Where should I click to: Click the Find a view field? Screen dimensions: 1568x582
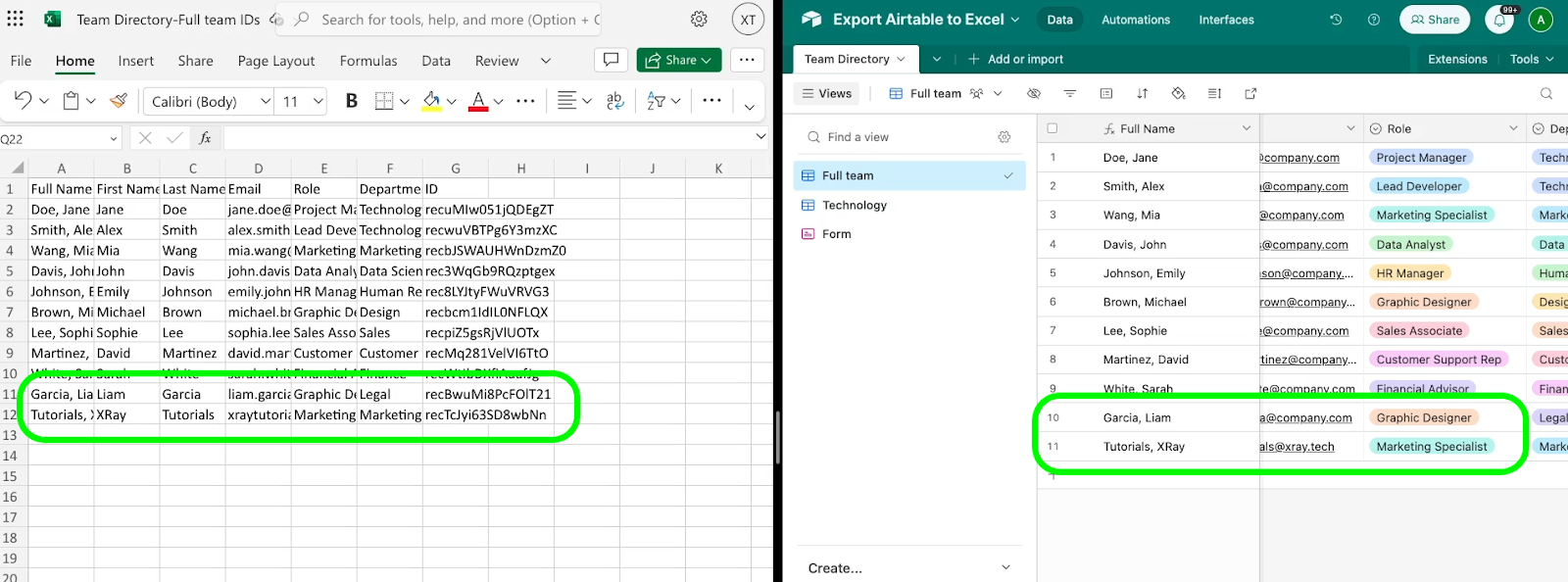pyautogui.click(x=909, y=137)
